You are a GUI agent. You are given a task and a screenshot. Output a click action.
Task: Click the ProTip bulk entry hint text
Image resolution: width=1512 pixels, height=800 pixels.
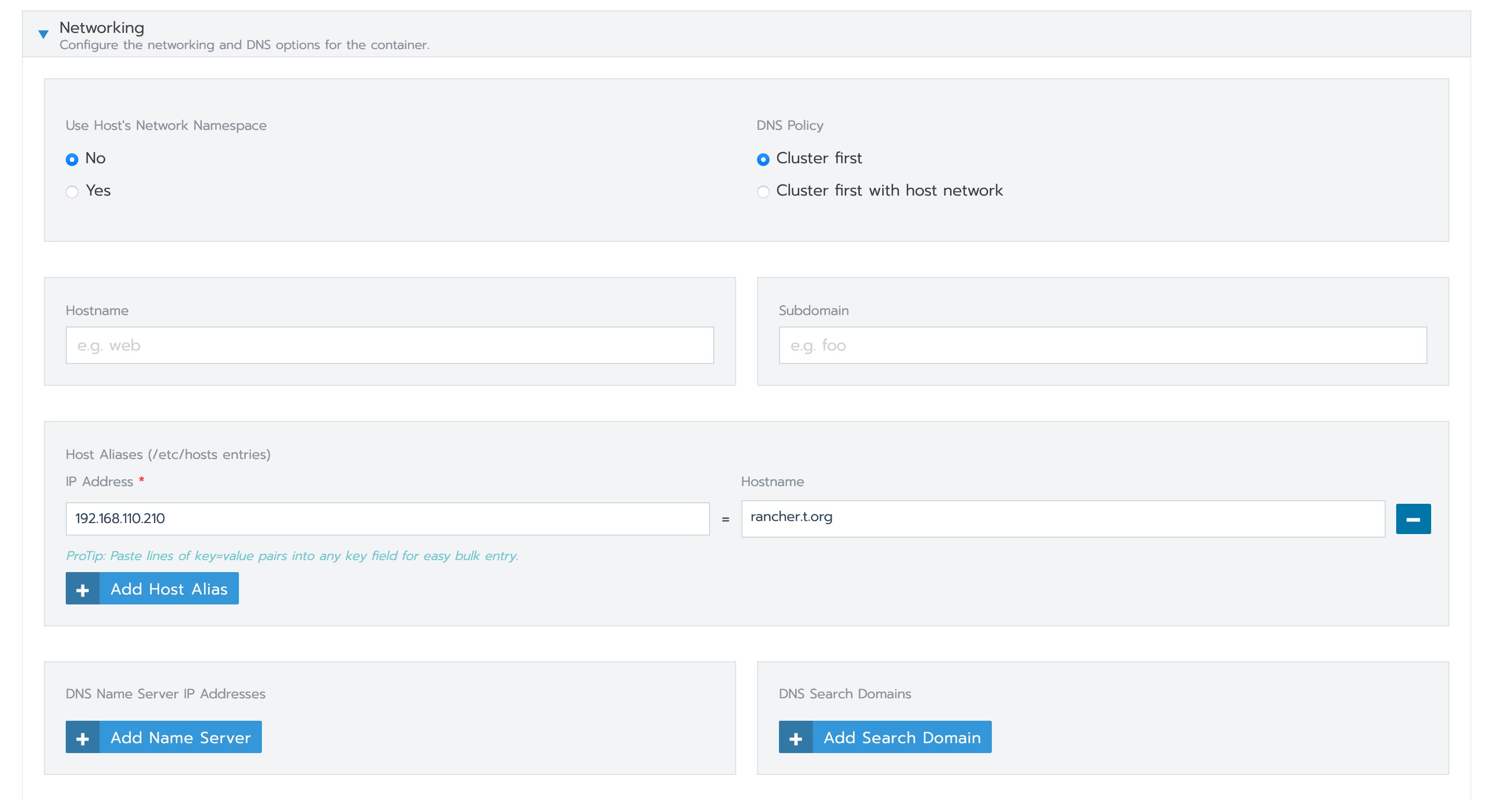coord(292,555)
